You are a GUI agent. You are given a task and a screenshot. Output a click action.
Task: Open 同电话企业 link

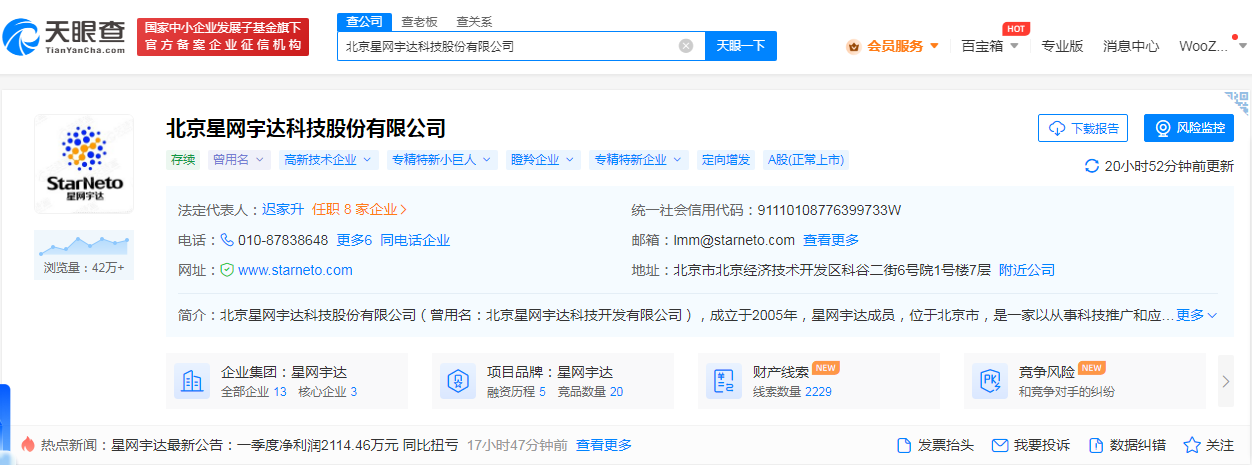pos(415,240)
